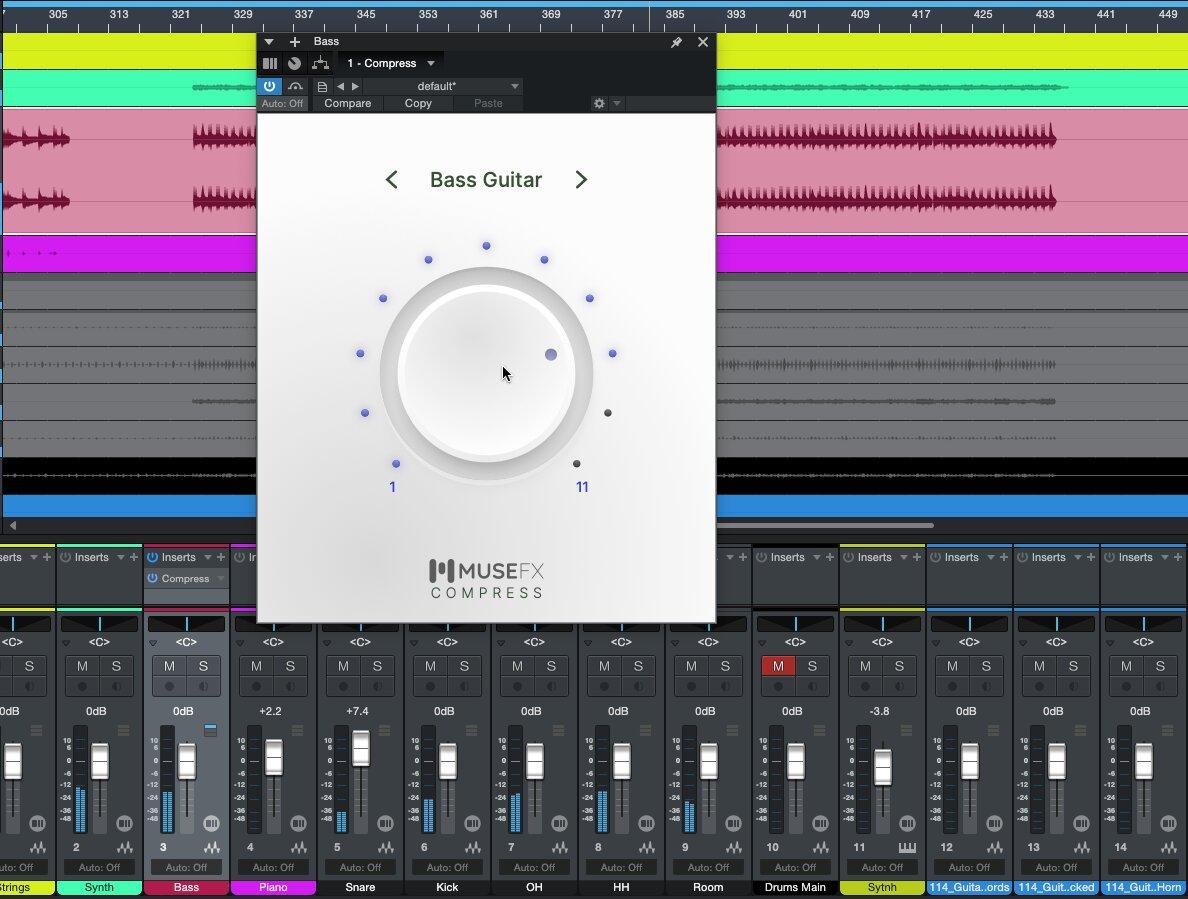Screen dimensions: 1188x899
Task: Toggle all Inserts power on Bass channel
Action: click(x=152, y=557)
